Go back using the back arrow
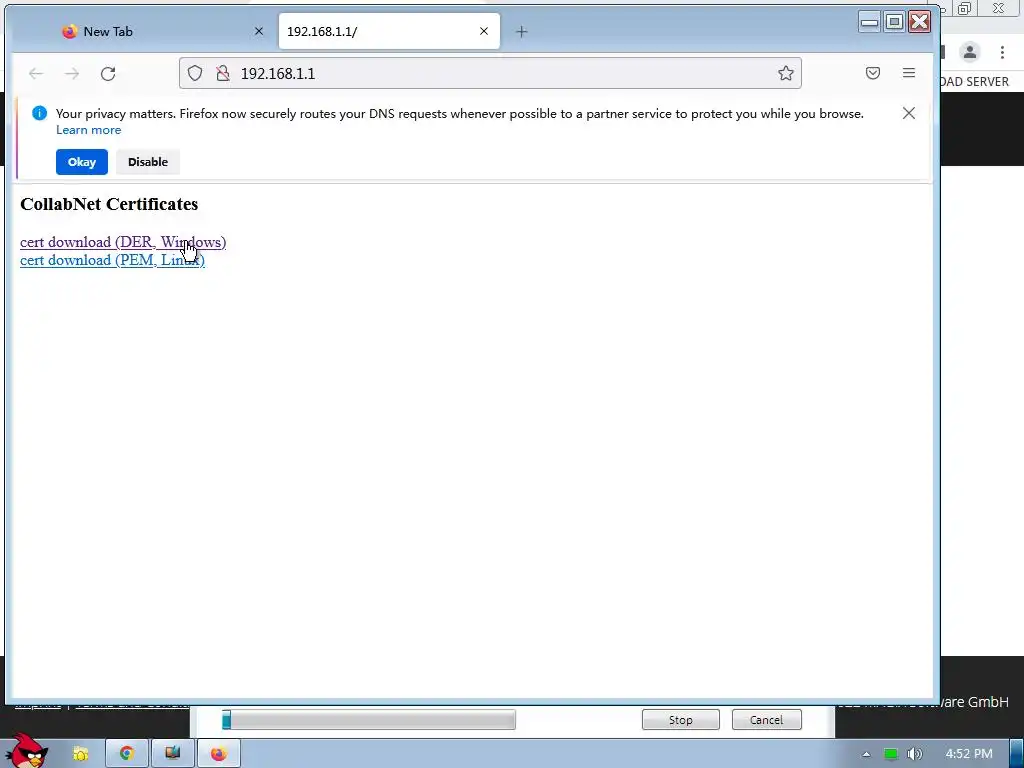 36,74
